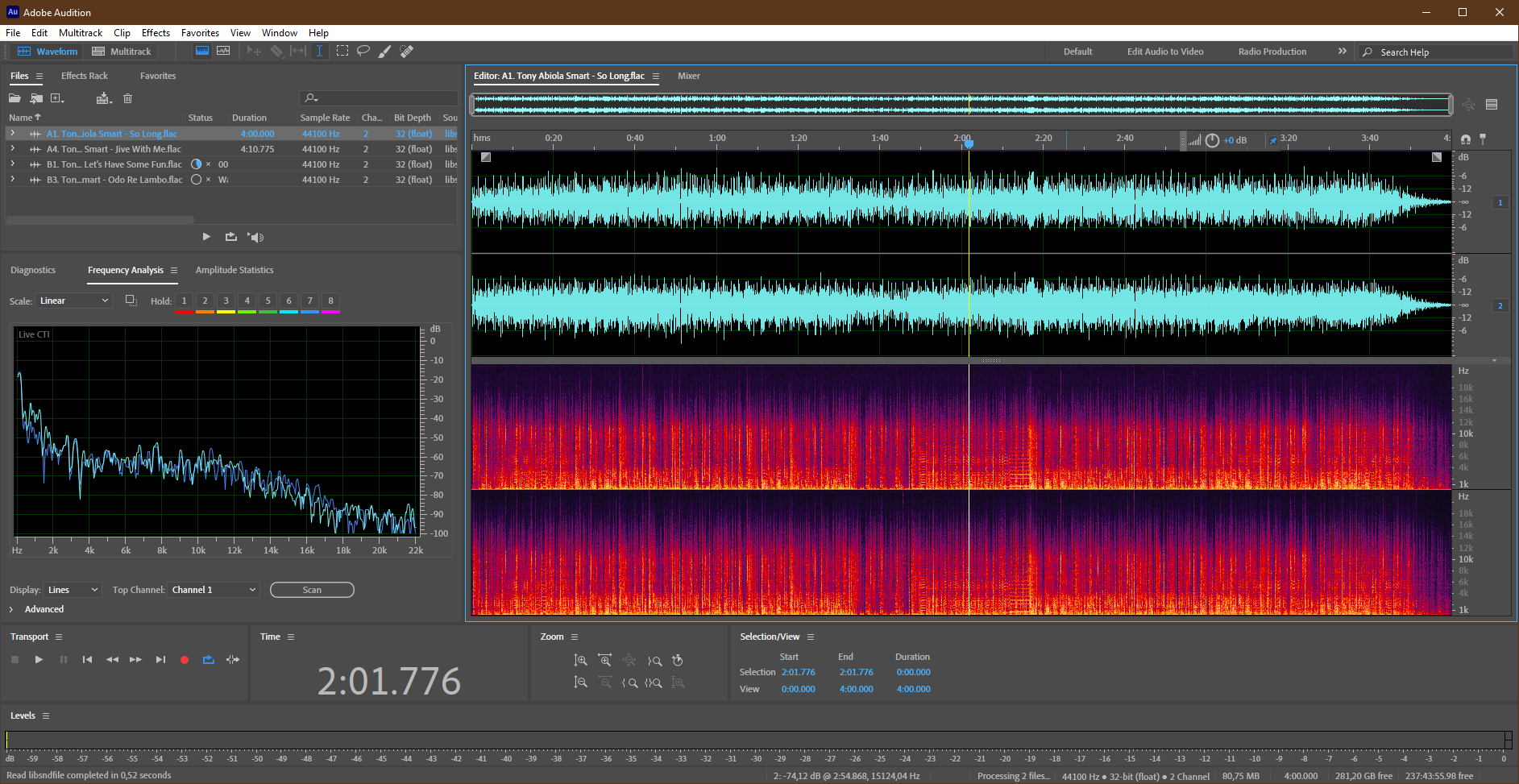
Task: Toggle channel 1 enable button
Action: point(1500,202)
